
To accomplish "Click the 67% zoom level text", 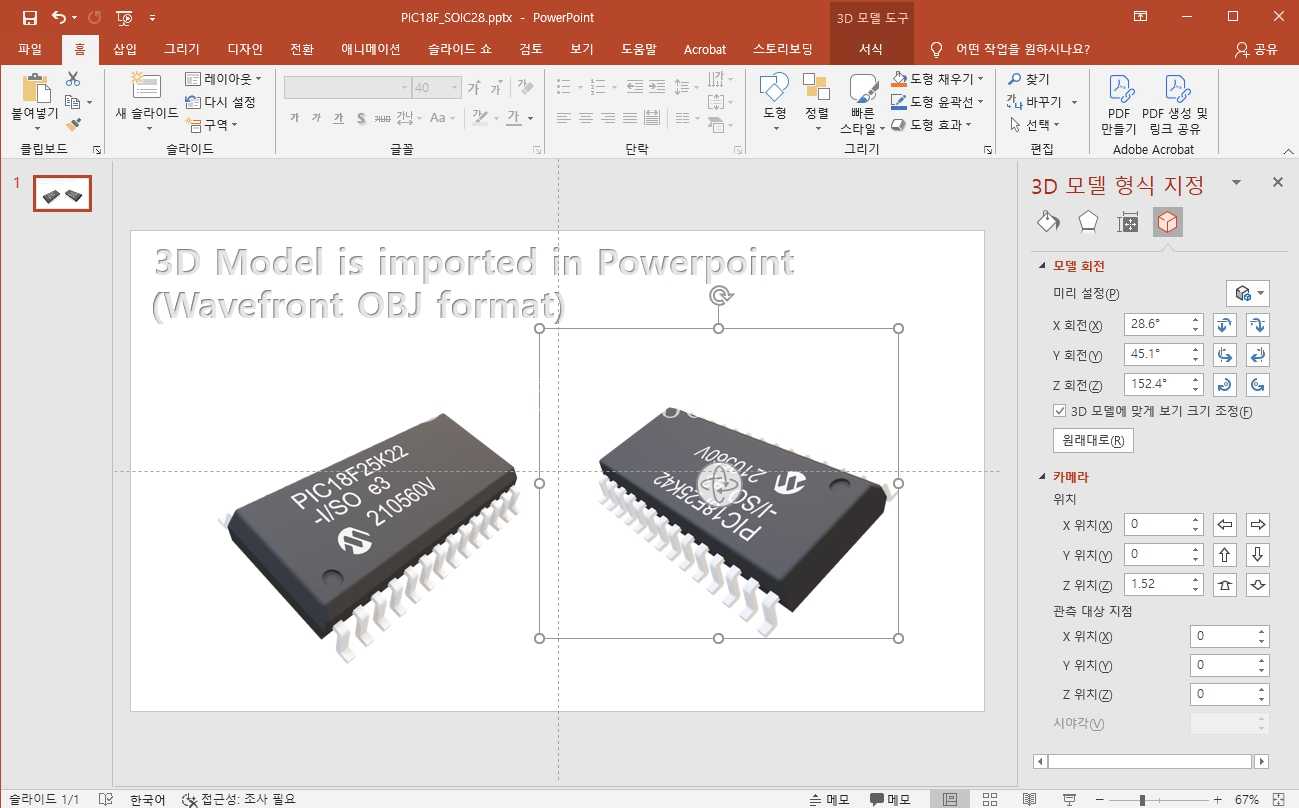I will click(1246, 800).
